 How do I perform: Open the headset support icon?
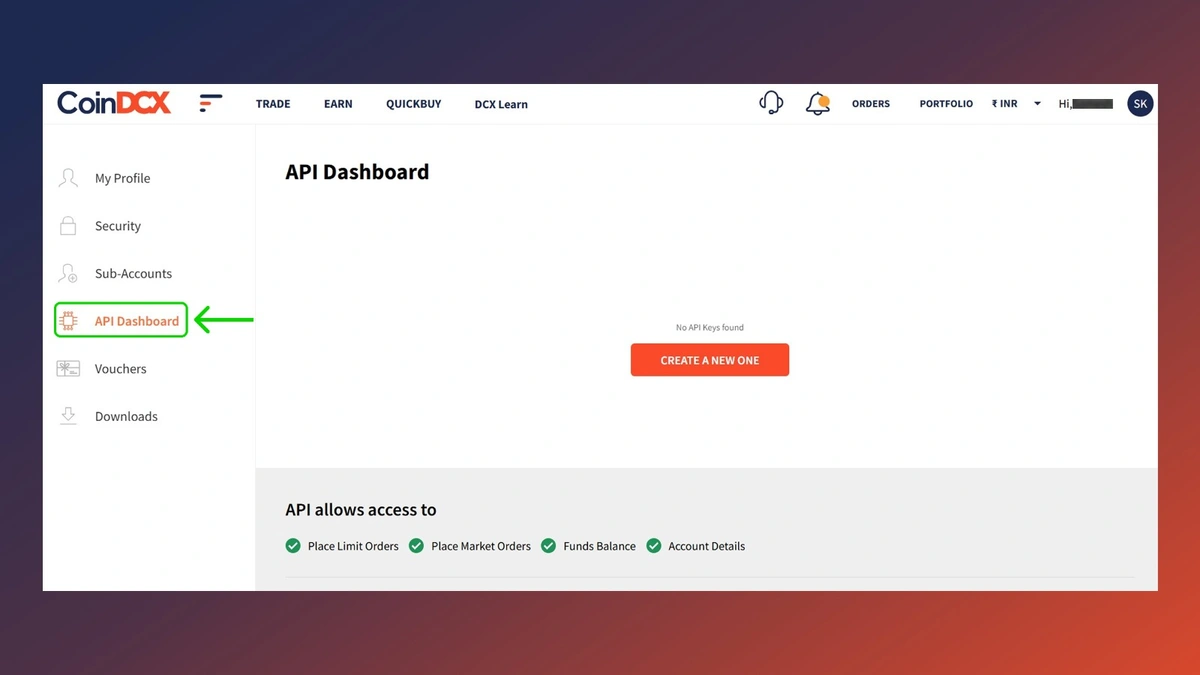point(771,103)
